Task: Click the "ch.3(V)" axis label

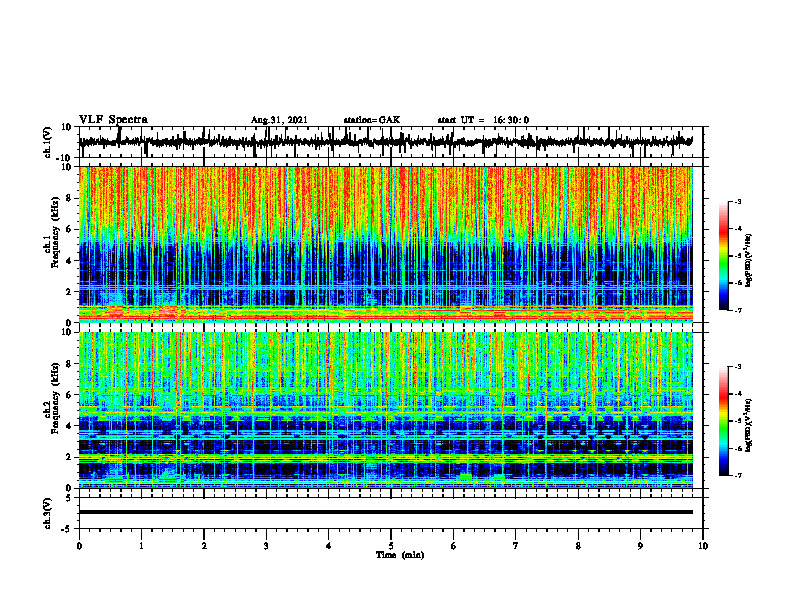Action: pyautogui.click(x=48, y=513)
